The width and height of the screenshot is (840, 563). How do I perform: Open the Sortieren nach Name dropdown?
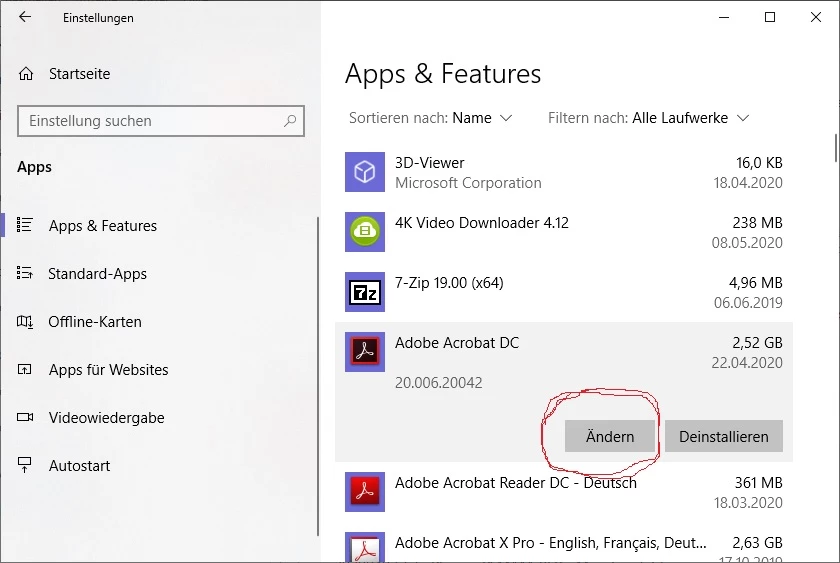pos(431,118)
